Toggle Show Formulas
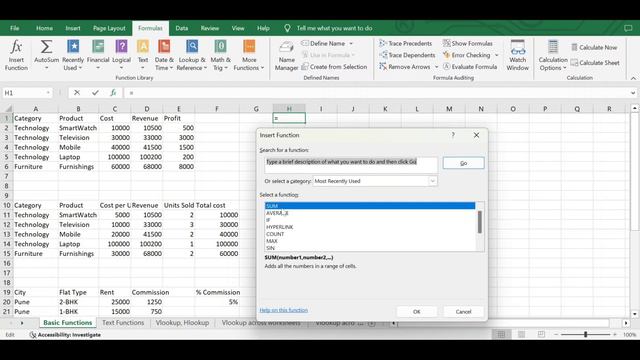Image resolution: width=640 pixels, height=360 pixels. pyautogui.click(x=468, y=43)
